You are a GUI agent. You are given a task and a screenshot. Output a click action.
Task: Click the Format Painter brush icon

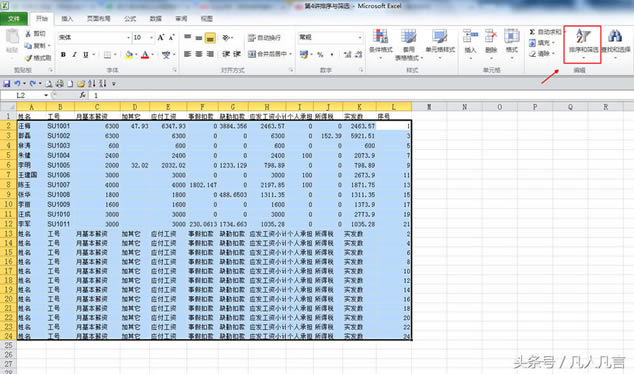tap(28, 58)
